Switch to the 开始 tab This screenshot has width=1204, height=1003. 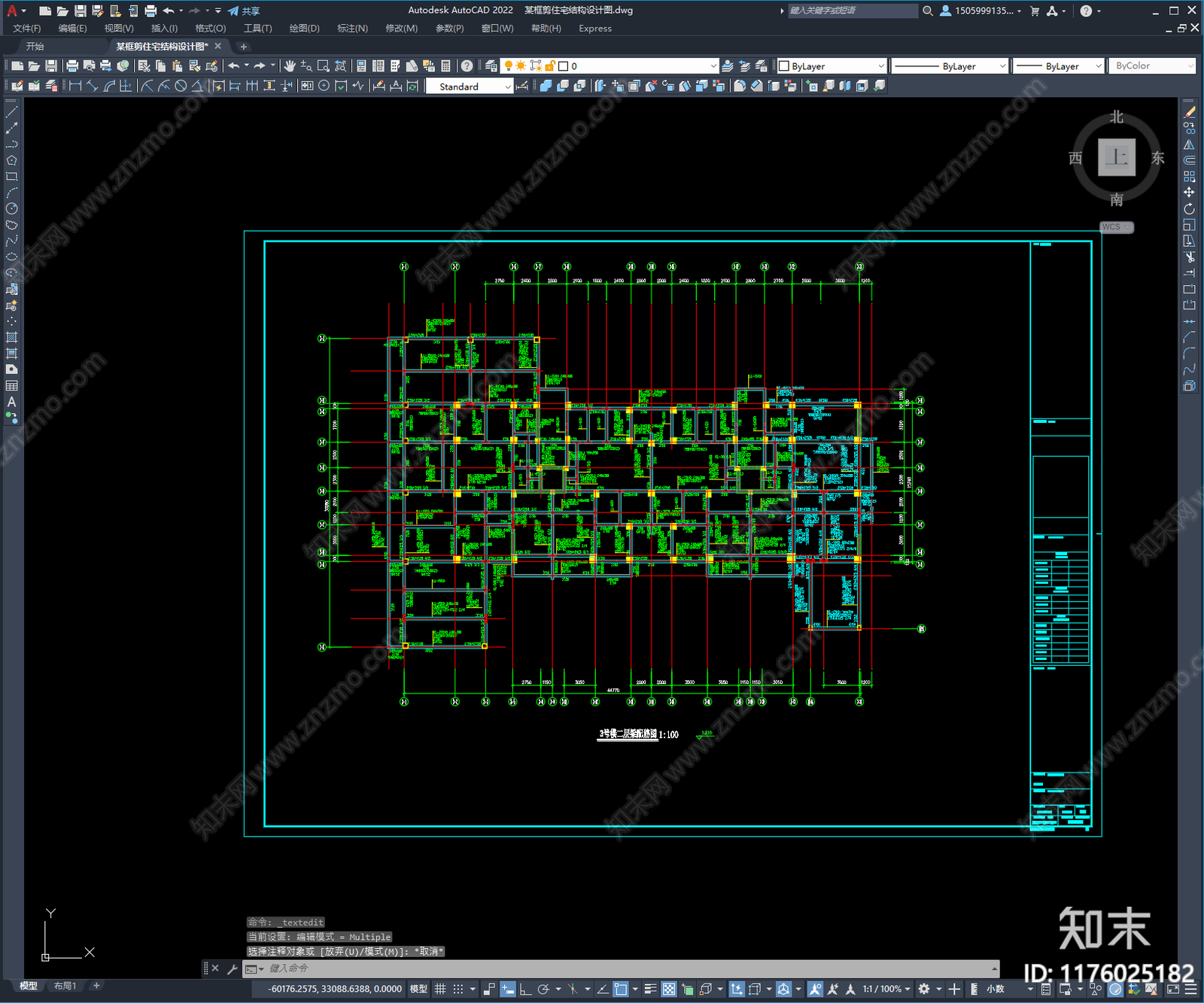[35, 47]
